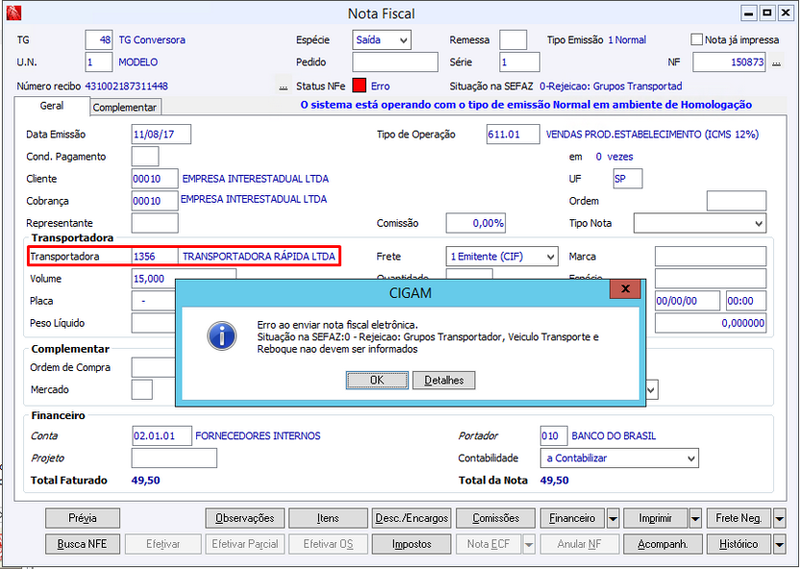Open the NF number lookup ellipsis

(776, 63)
